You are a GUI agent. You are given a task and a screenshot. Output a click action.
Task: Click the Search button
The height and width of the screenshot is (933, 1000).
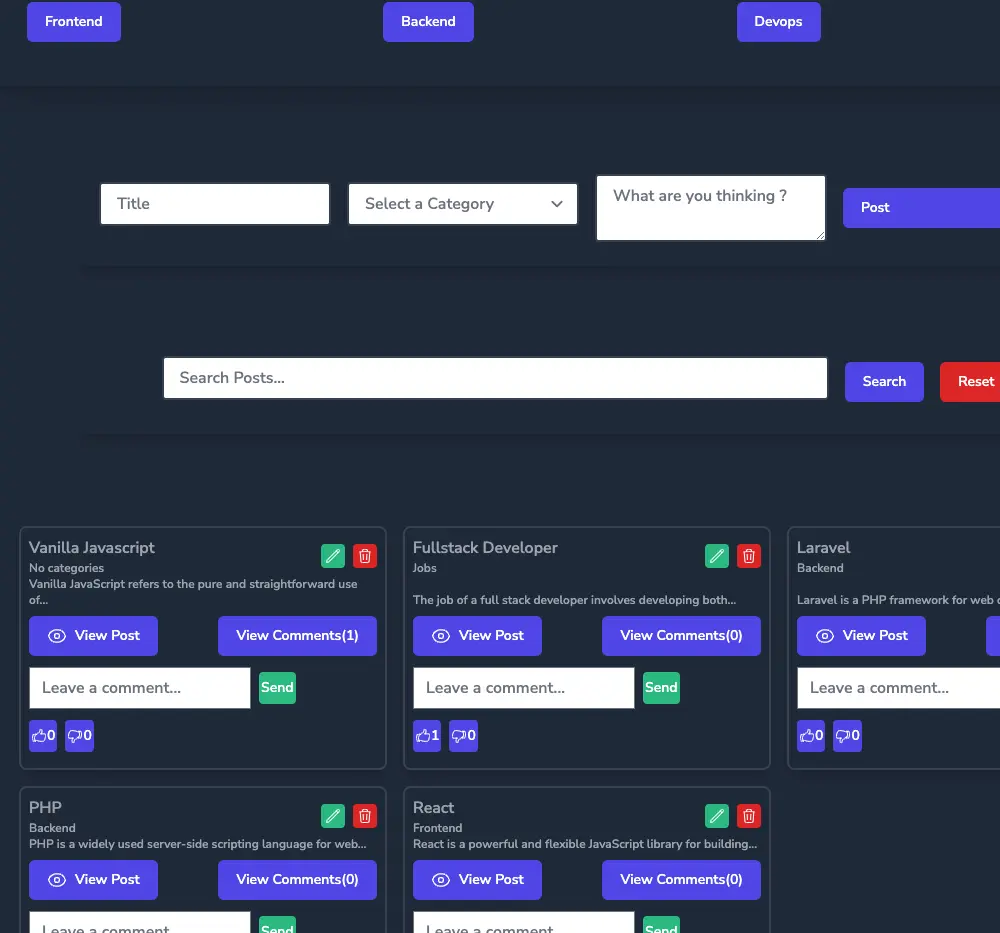pyautogui.click(x=884, y=382)
